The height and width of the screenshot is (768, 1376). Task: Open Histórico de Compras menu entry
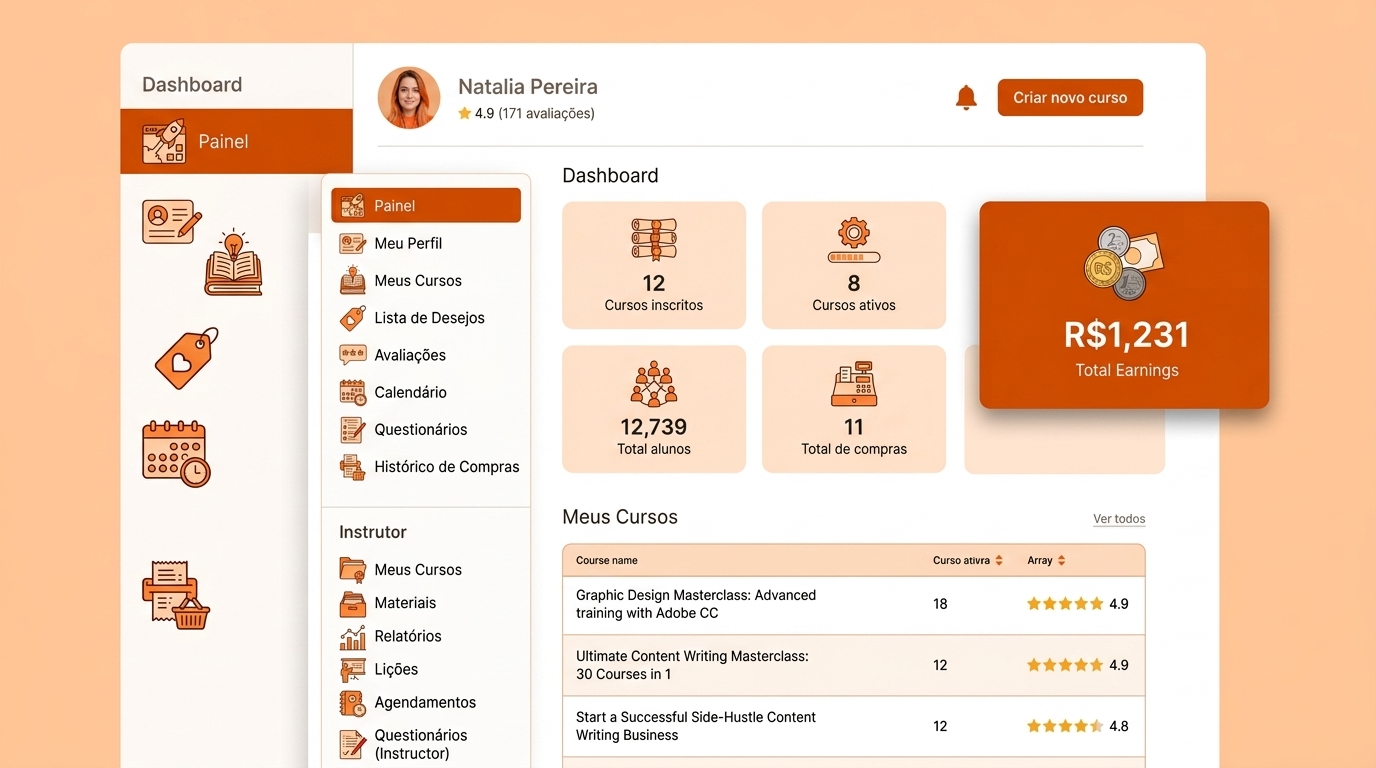coord(446,467)
